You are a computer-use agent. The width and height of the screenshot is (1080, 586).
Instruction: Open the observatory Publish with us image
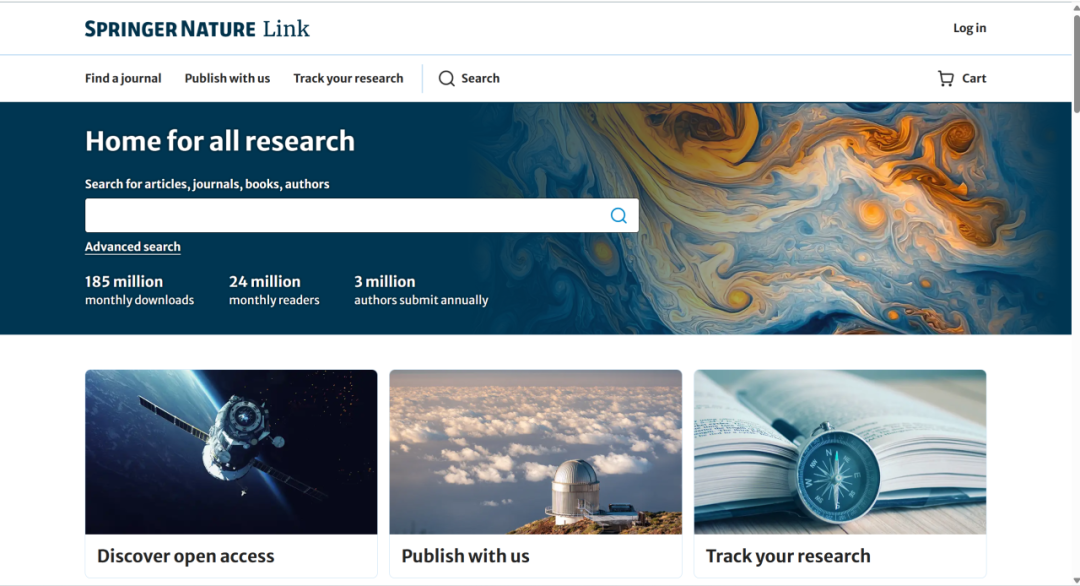[x=536, y=452]
